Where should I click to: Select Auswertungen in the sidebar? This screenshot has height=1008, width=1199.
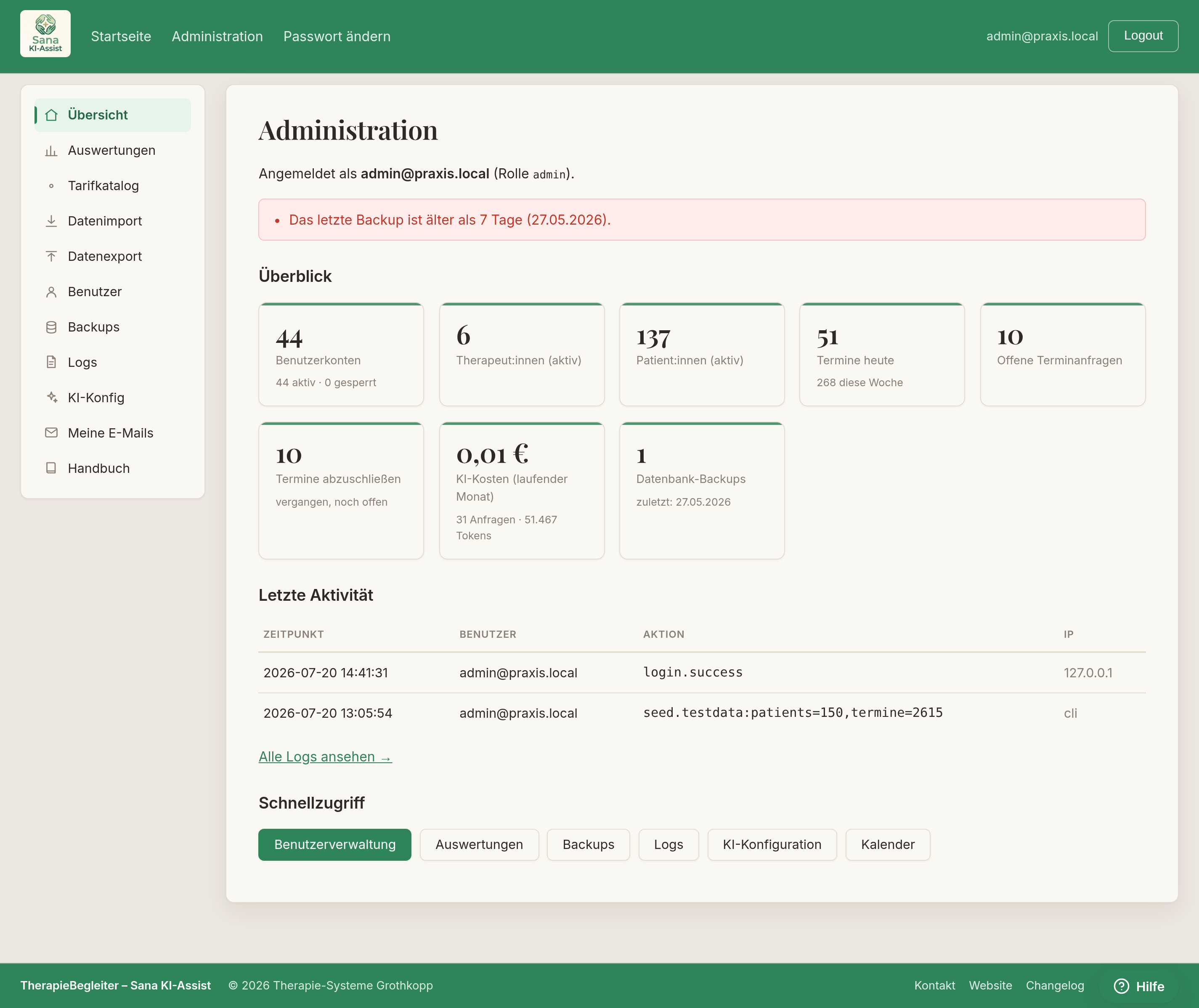(113, 150)
